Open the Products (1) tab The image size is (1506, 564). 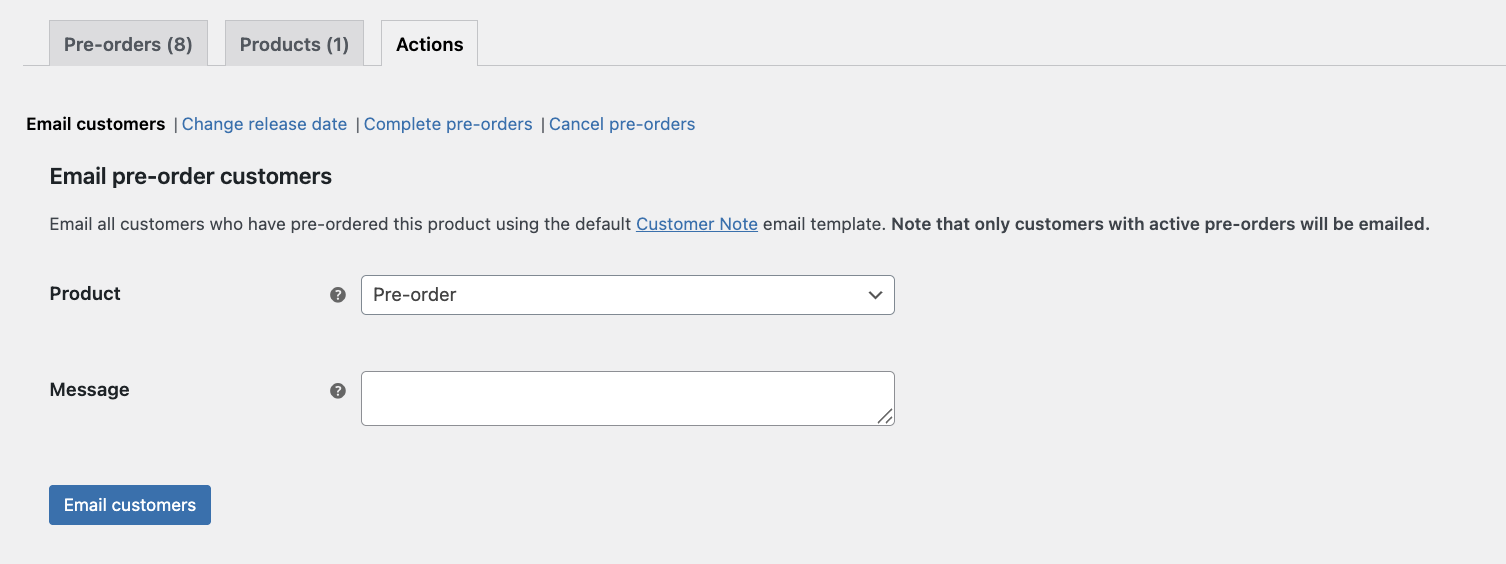pos(294,44)
